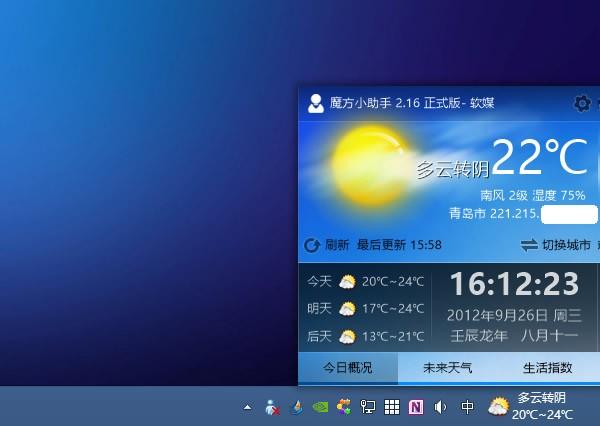Screen dimensions: 600x426
Task: Click the user profile icon in widget header
Action: coord(316,103)
